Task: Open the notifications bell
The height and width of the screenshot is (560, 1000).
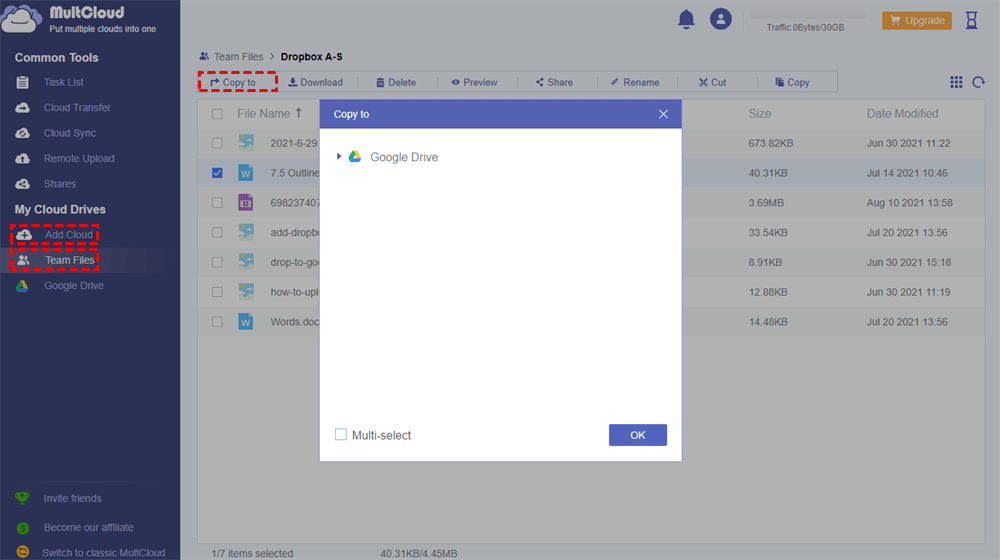Action: (x=686, y=19)
